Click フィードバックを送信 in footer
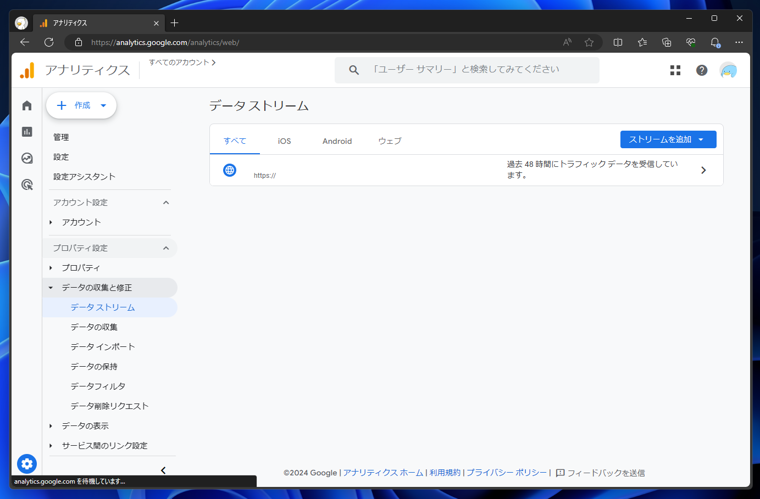The width and height of the screenshot is (760, 499). pos(600,473)
